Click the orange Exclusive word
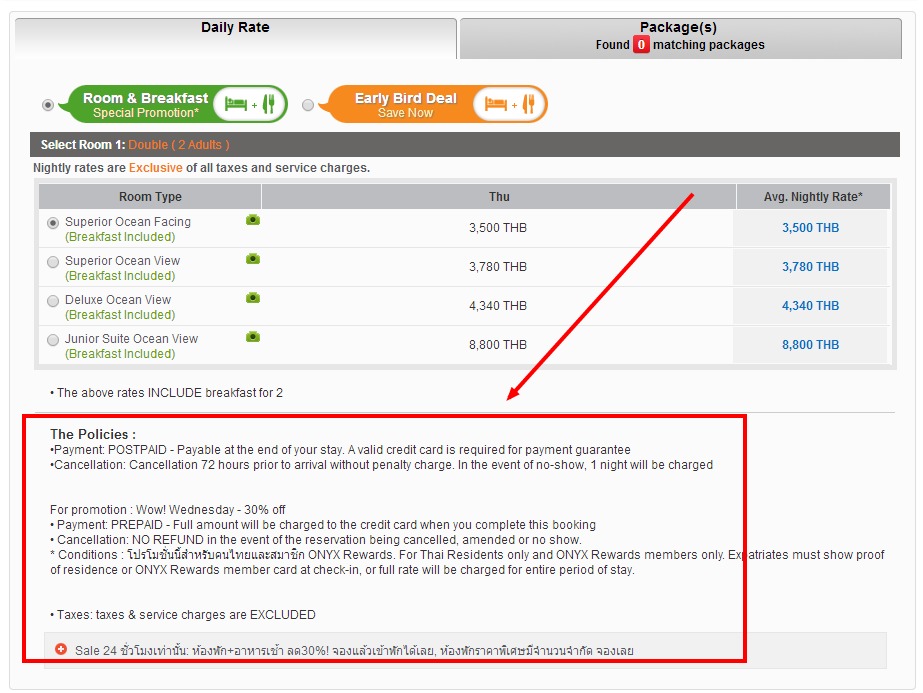The height and width of the screenshot is (693, 923). click(x=155, y=168)
